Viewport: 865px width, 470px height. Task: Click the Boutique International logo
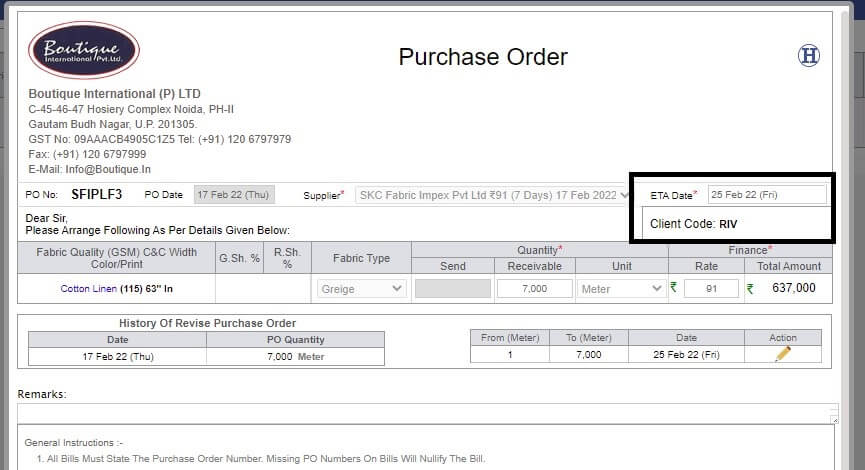pyautogui.click(x=84, y=50)
